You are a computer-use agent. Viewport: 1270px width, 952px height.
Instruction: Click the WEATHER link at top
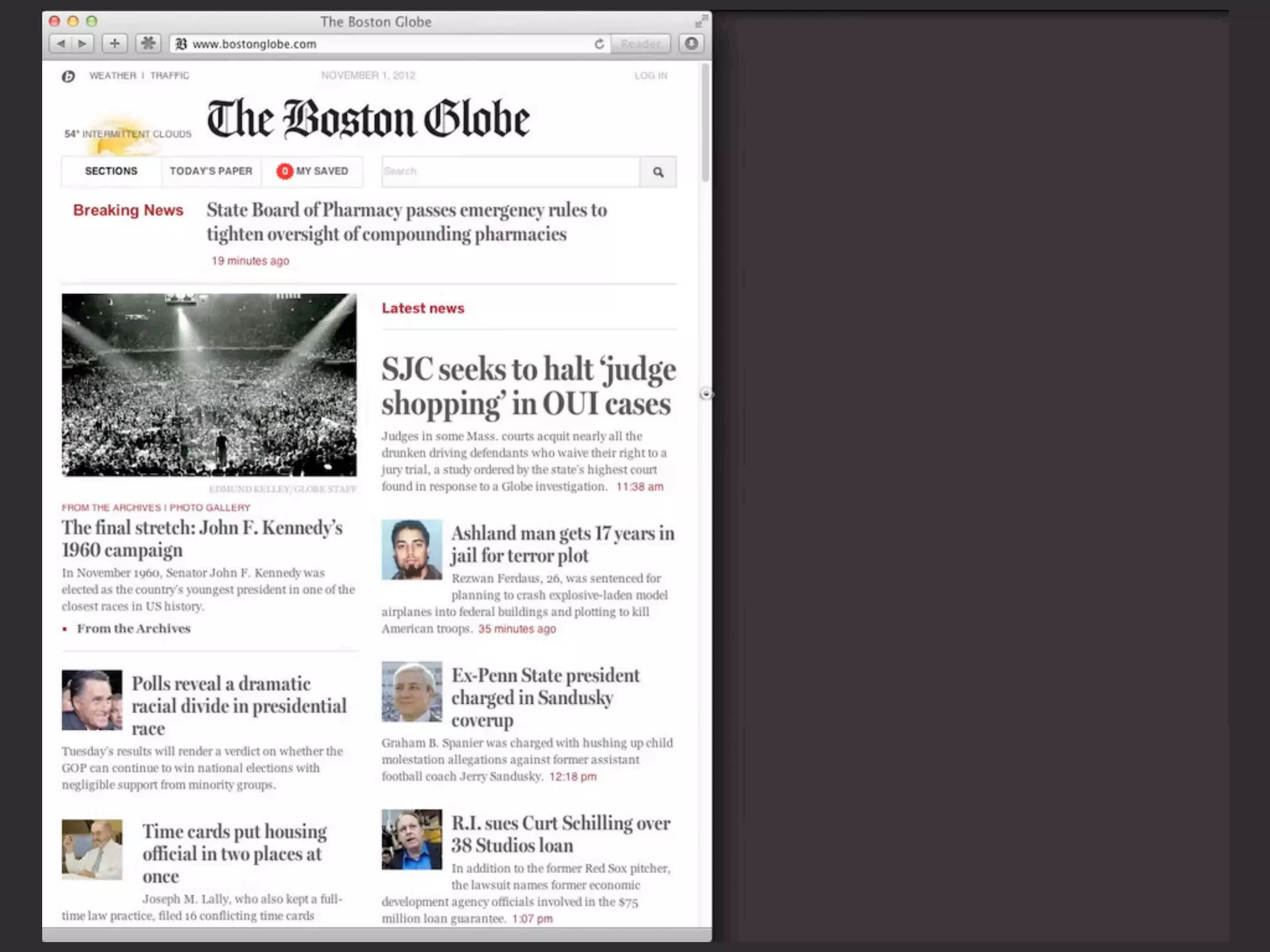112,76
